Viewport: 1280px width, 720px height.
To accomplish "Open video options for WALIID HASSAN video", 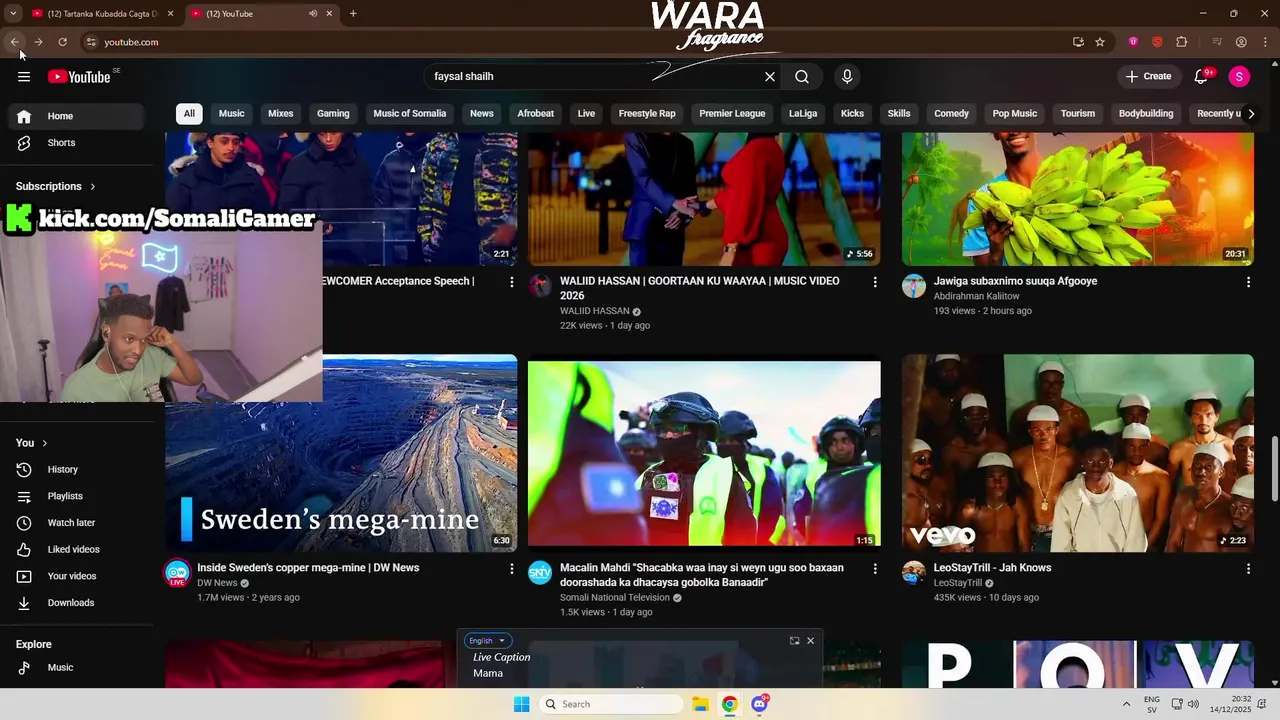I will pos(875,283).
